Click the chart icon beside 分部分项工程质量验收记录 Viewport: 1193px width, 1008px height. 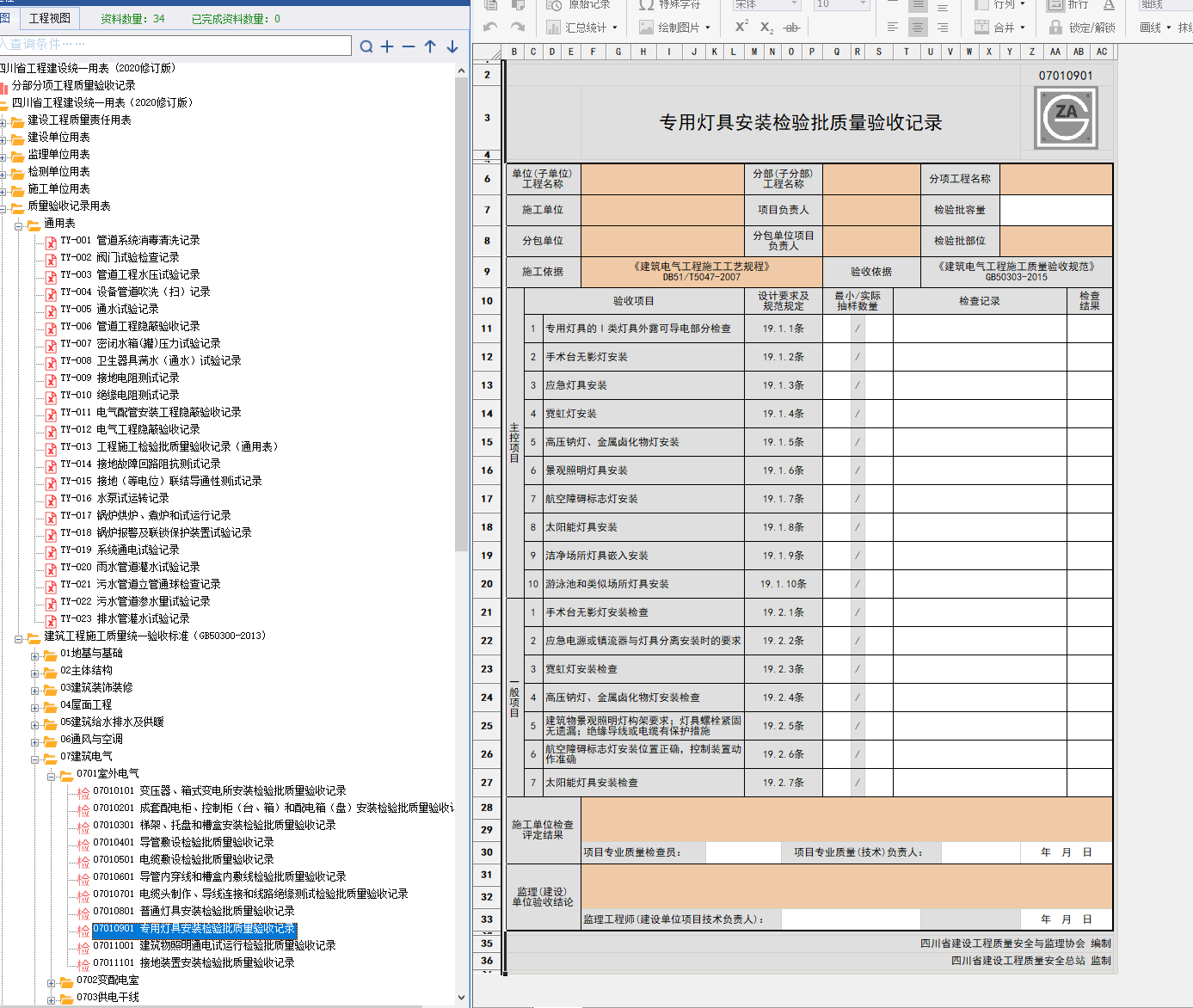(3, 87)
